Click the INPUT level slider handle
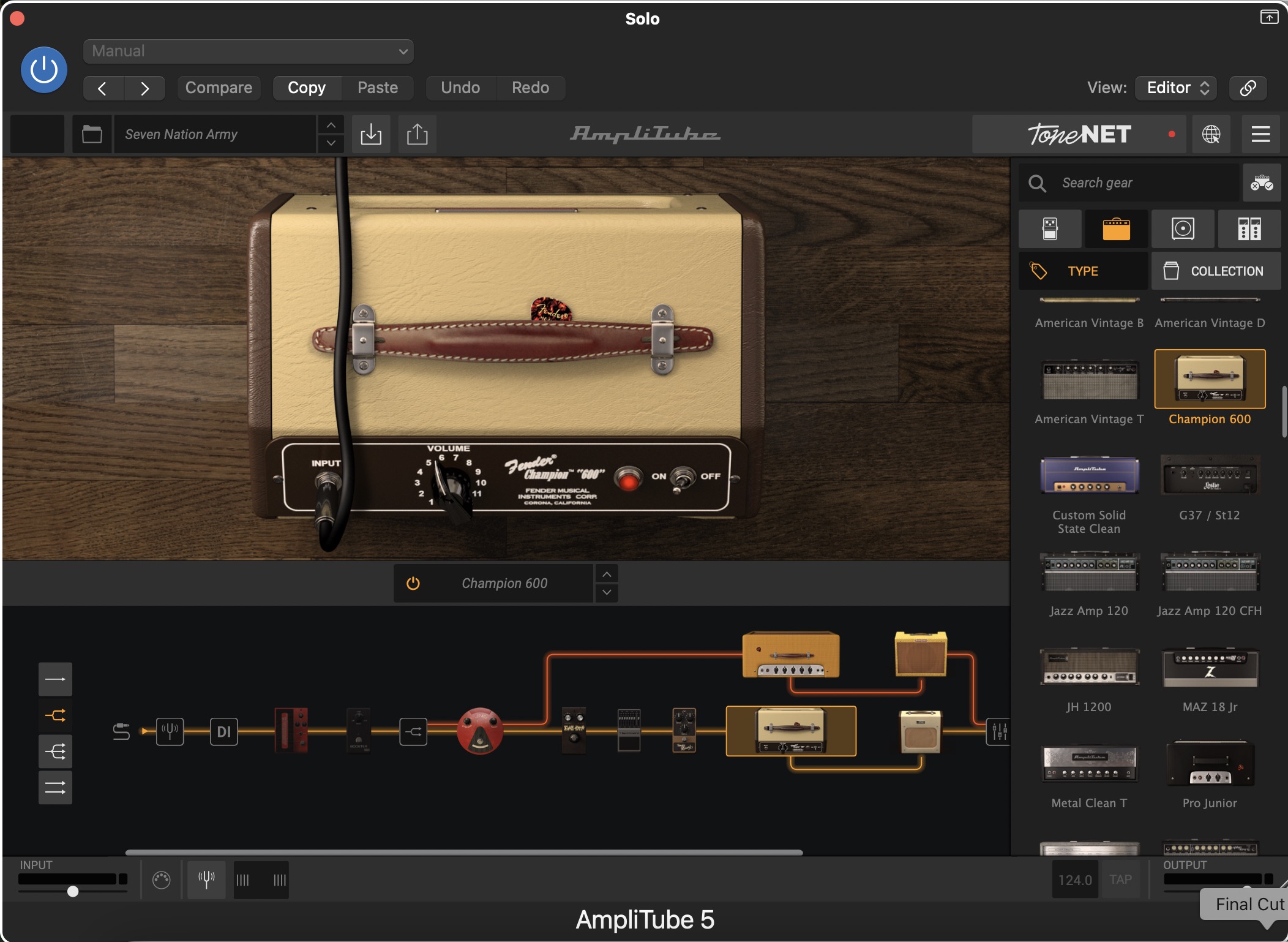1288x942 pixels. tap(73, 891)
